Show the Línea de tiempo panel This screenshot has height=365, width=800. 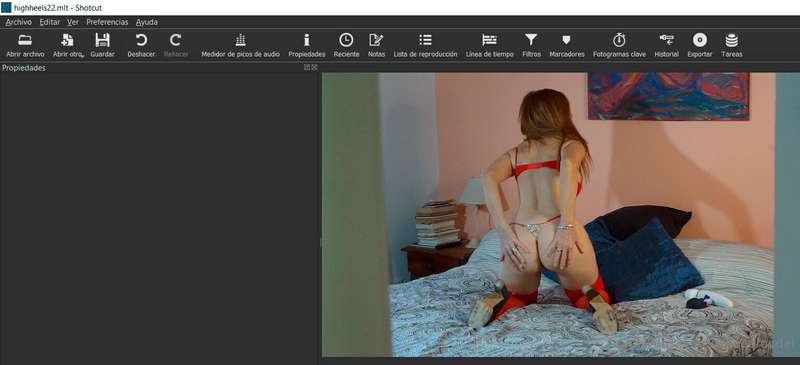489,45
